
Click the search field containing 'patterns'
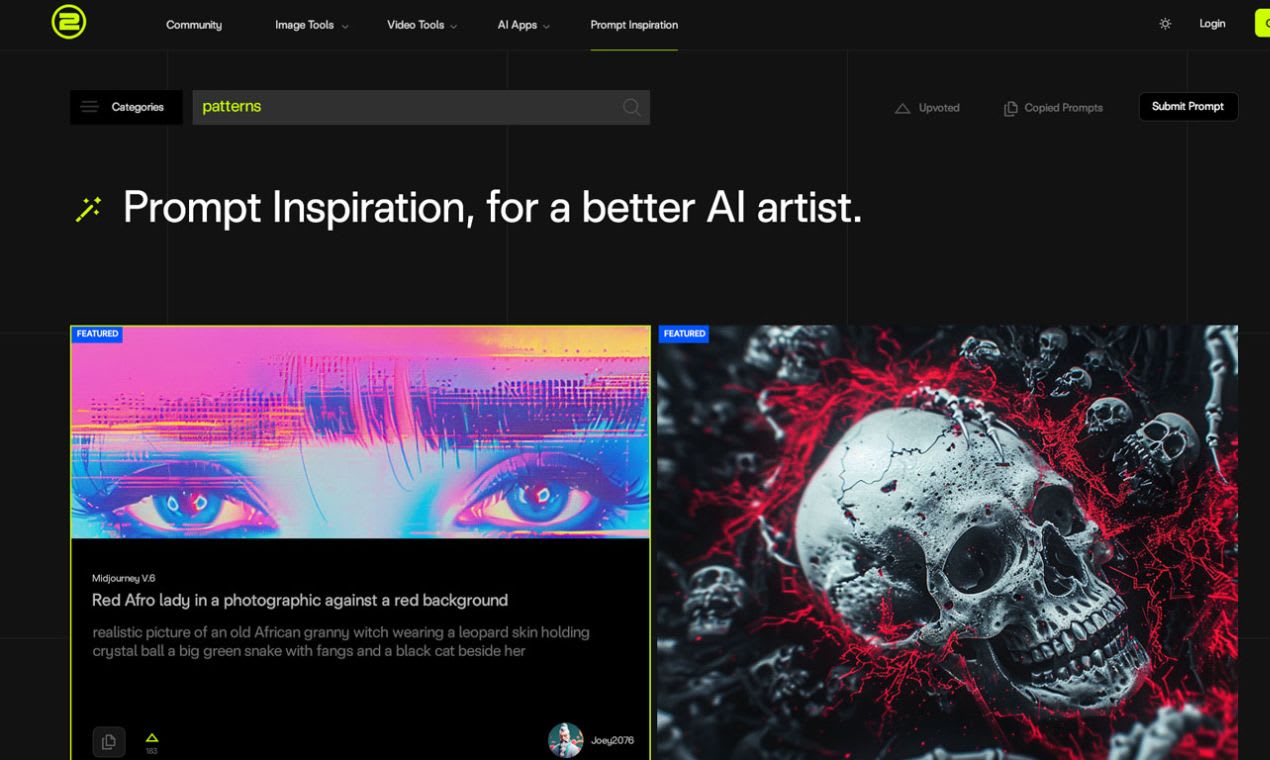pyautogui.click(x=421, y=107)
